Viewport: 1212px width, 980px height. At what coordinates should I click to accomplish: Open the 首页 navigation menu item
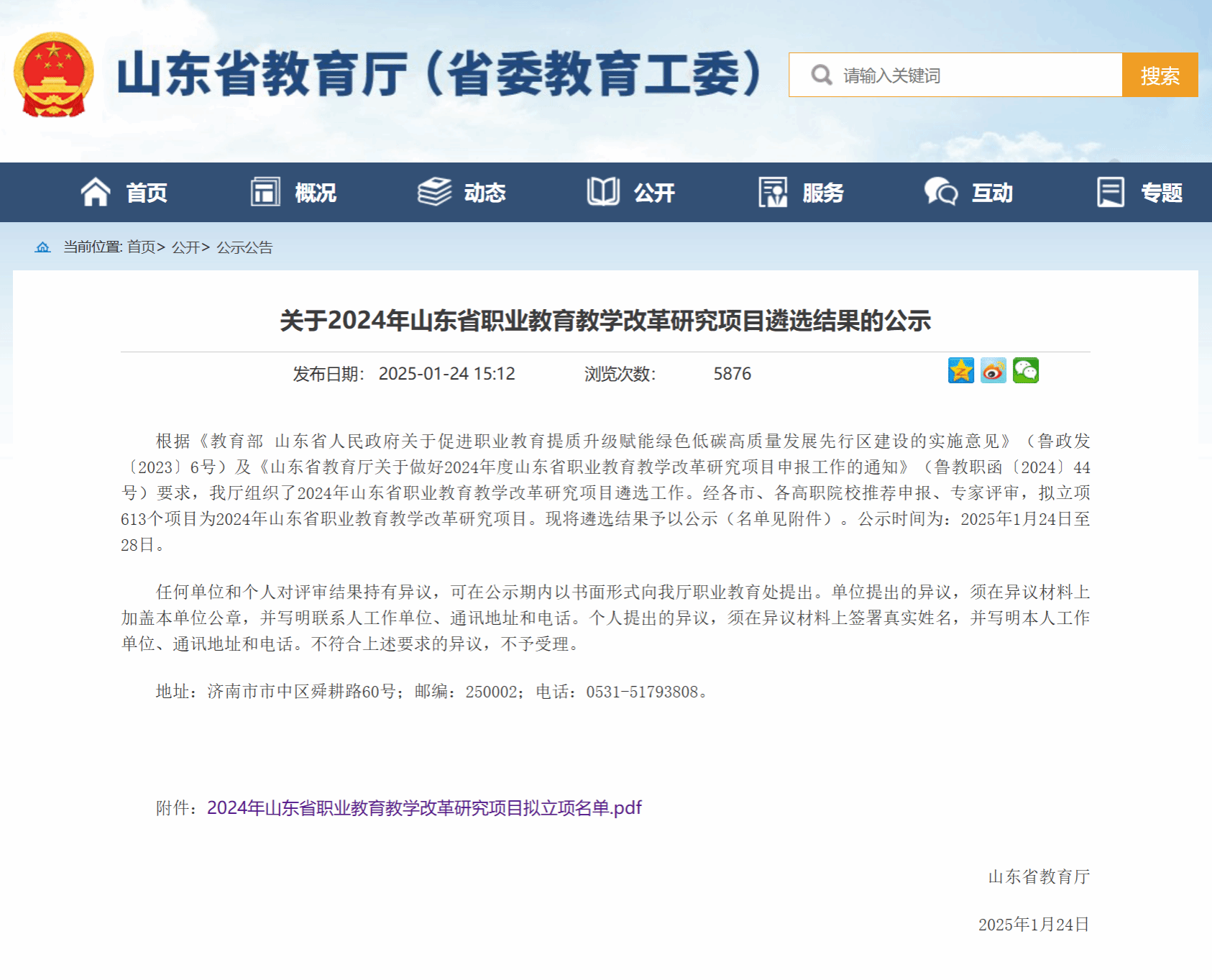coord(147,193)
